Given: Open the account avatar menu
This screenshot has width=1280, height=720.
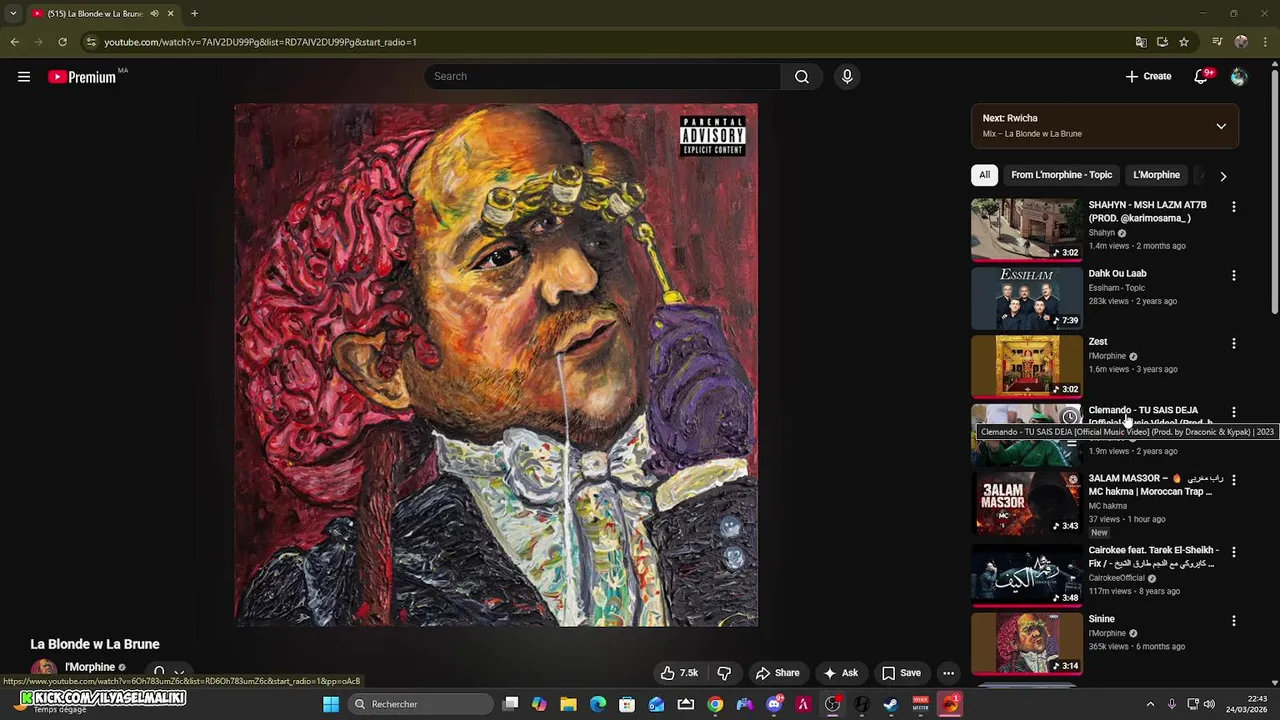Looking at the screenshot, I should [x=1239, y=77].
